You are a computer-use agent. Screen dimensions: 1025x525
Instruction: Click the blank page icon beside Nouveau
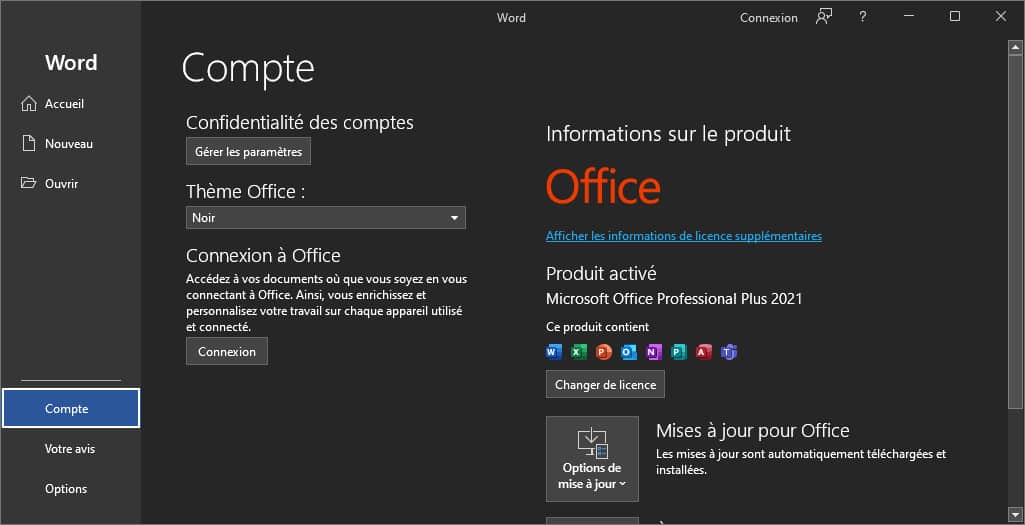coord(29,143)
